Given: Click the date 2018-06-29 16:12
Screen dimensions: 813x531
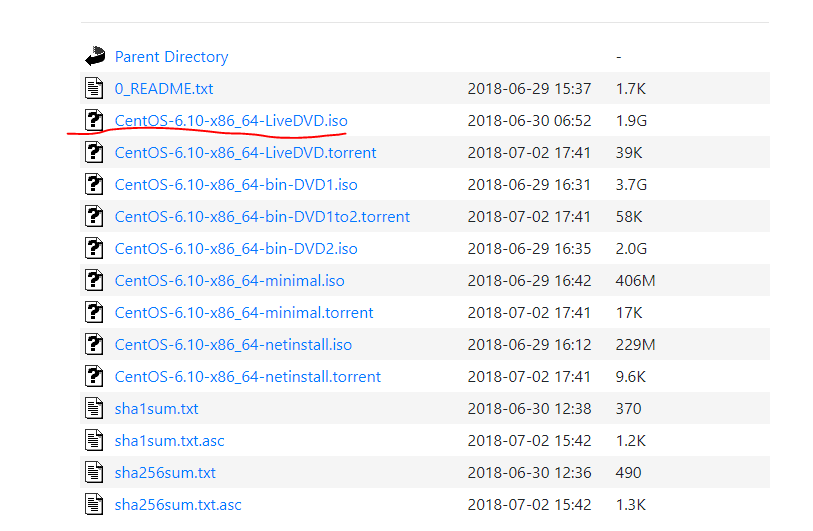Looking at the screenshot, I should [529, 345].
